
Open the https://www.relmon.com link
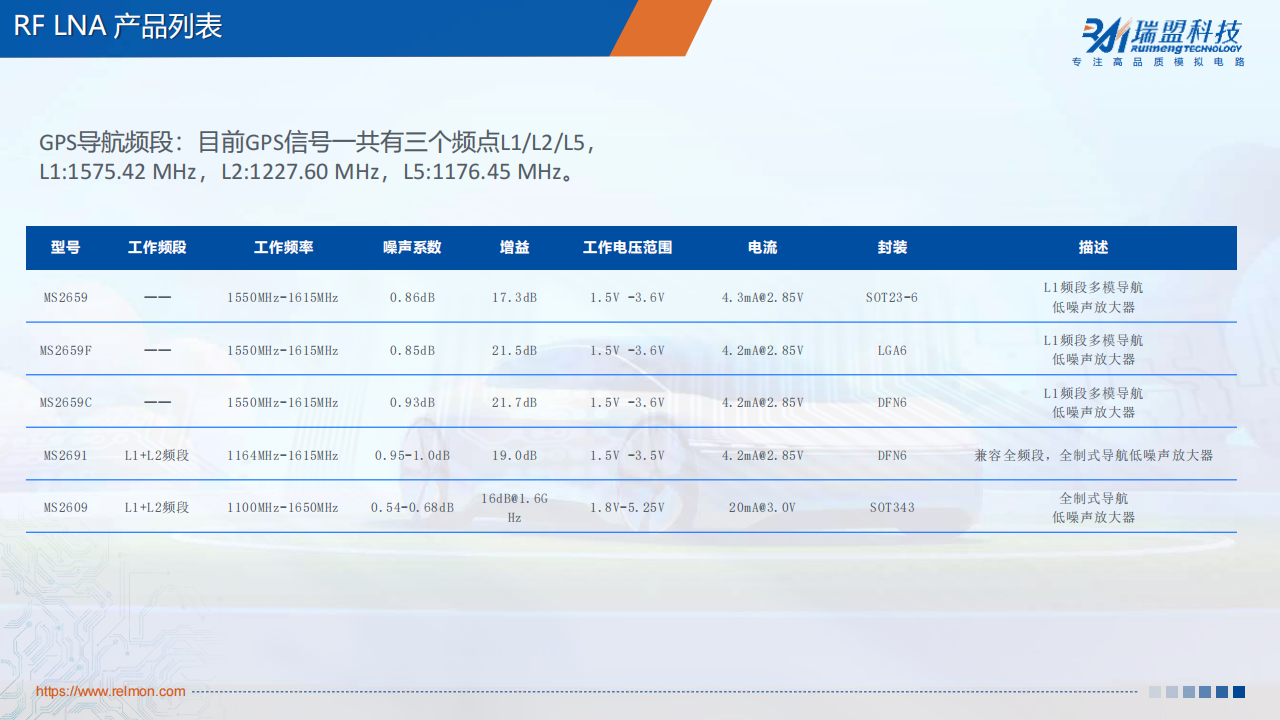pos(111,691)
